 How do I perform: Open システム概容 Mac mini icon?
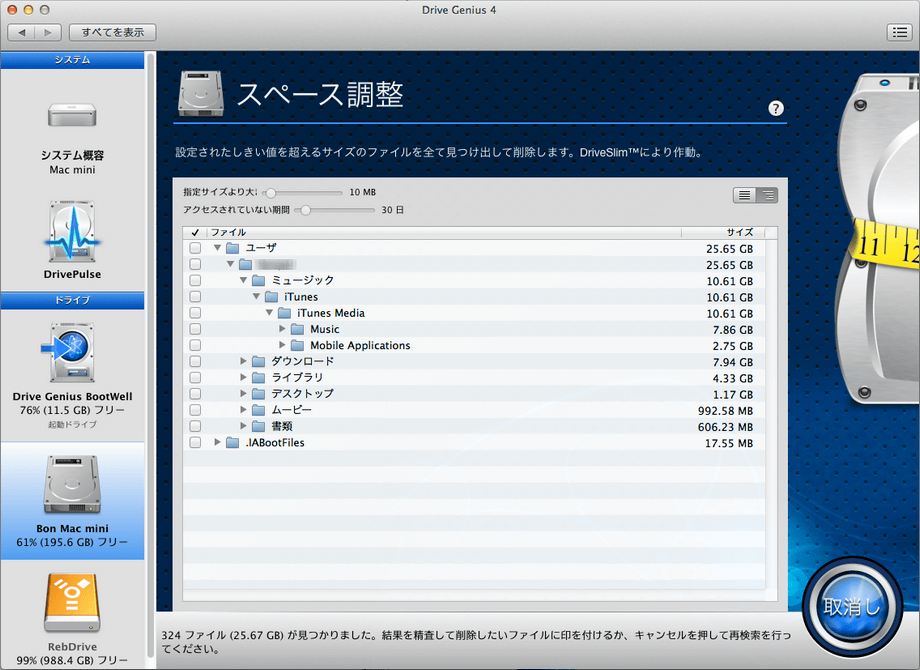point(72,115)
